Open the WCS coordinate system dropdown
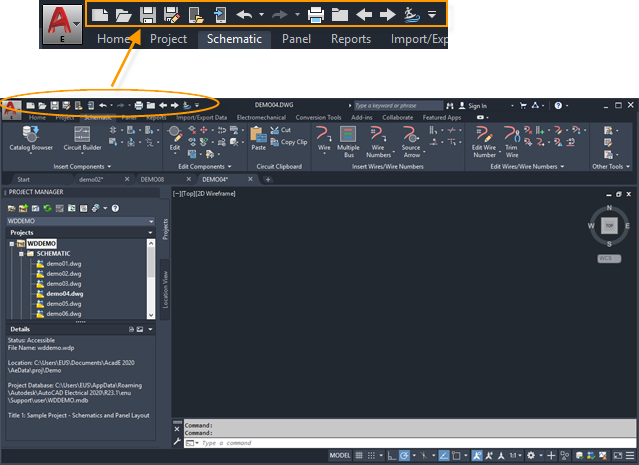639x465 pixels. coord(609,258)
